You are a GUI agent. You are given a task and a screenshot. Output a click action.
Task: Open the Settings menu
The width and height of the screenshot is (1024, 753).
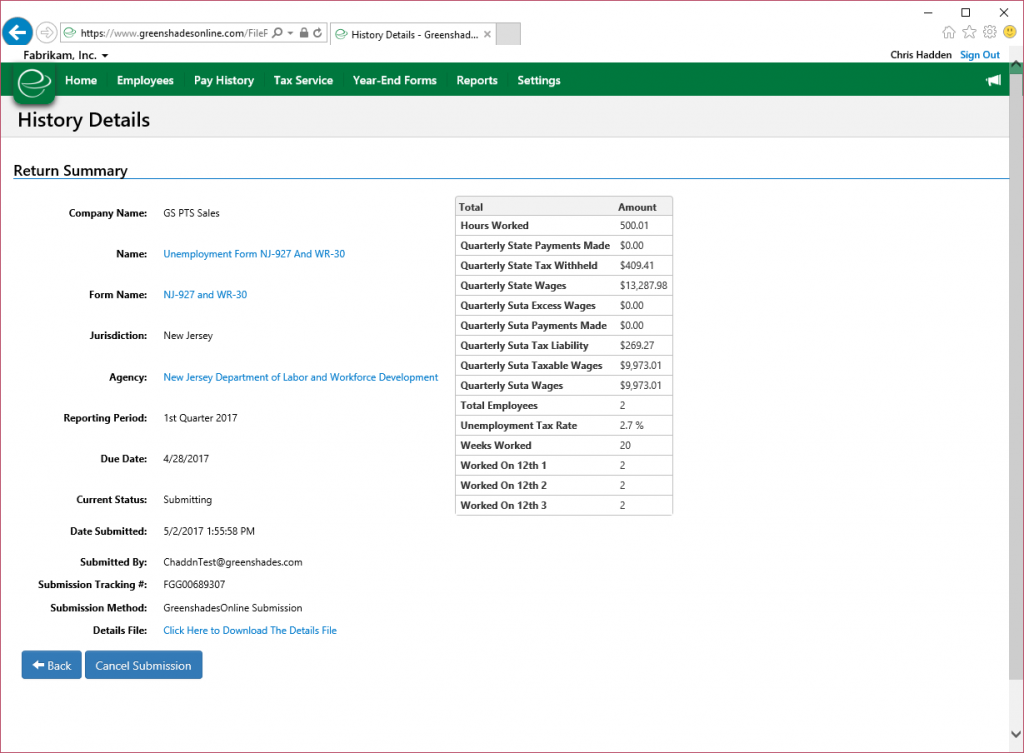[539, 80]
